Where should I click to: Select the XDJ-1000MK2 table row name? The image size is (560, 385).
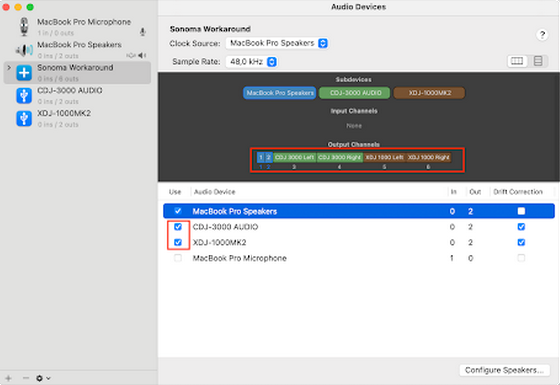tap(220, 242)
